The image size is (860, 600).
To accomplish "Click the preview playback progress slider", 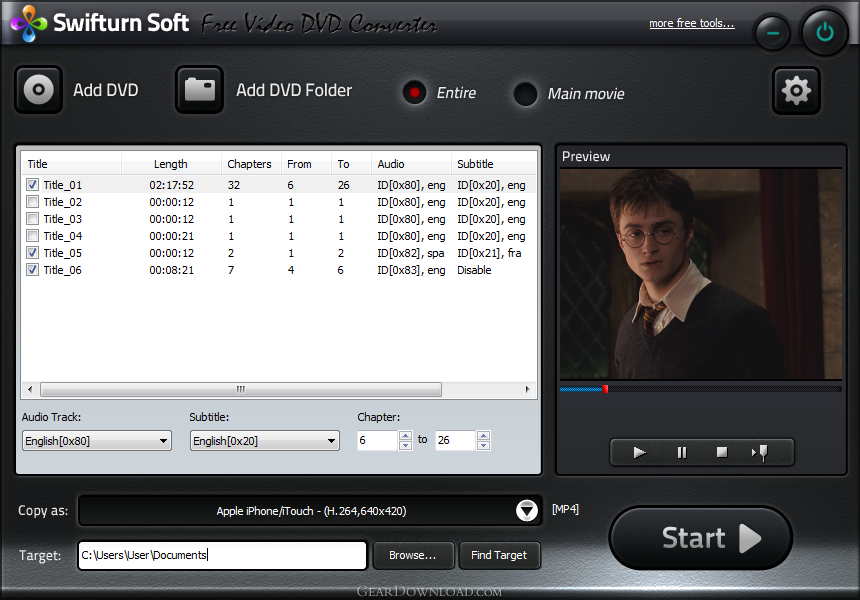I will (700, 389).
